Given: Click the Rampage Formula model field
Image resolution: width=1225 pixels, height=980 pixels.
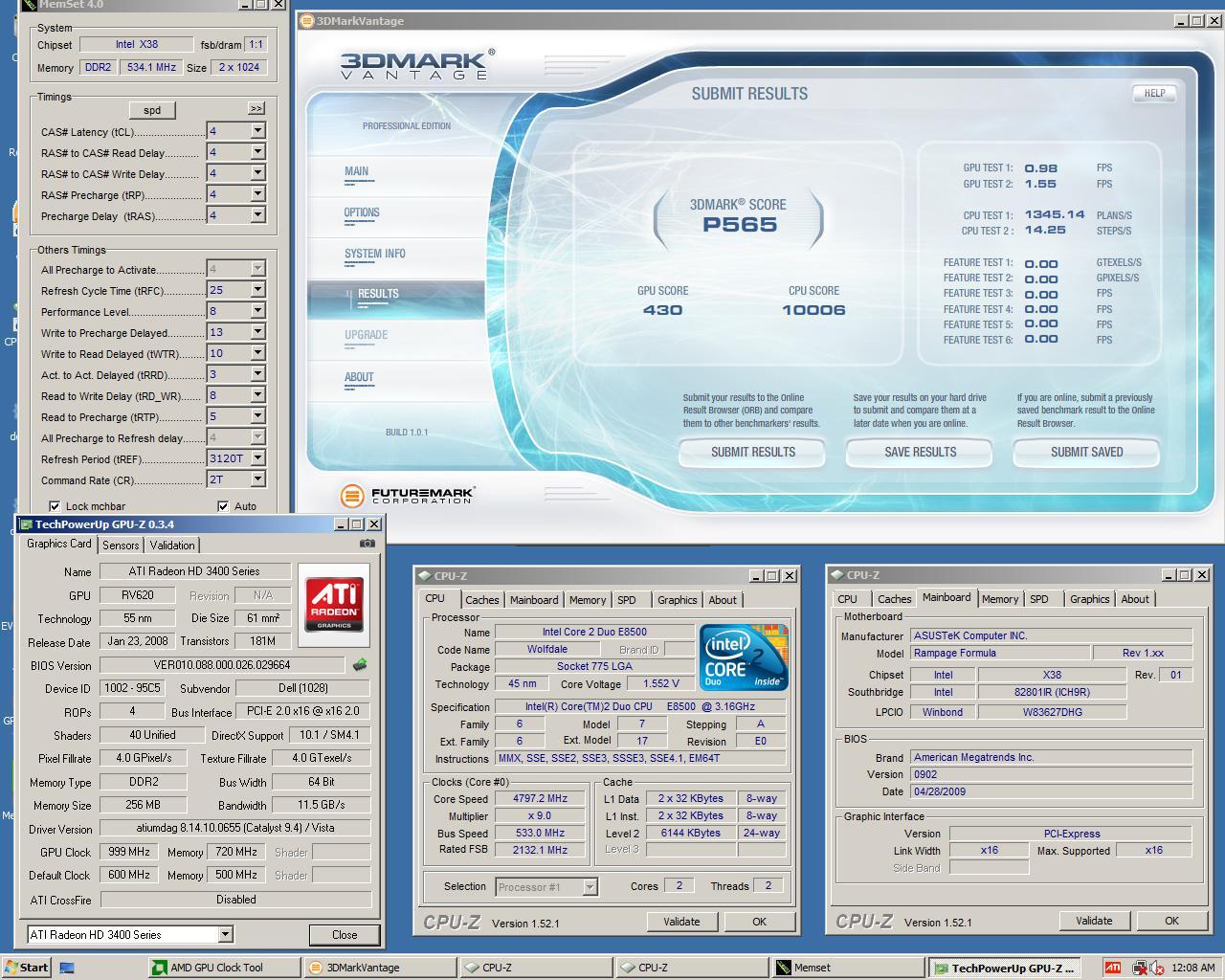Looking at the screenshot, I should [x=999, y=653].
